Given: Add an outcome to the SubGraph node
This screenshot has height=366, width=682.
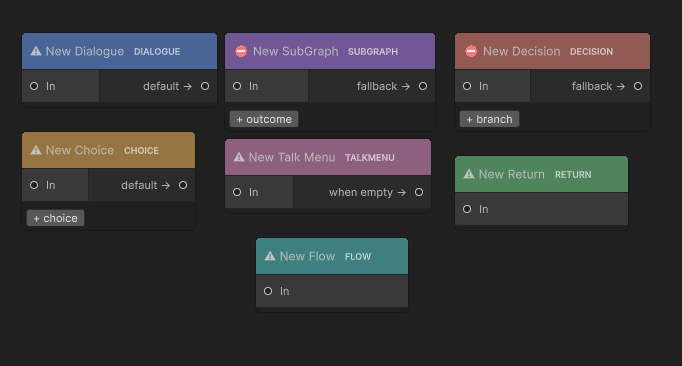Looking at the screenshot, I should pos(264,119).
